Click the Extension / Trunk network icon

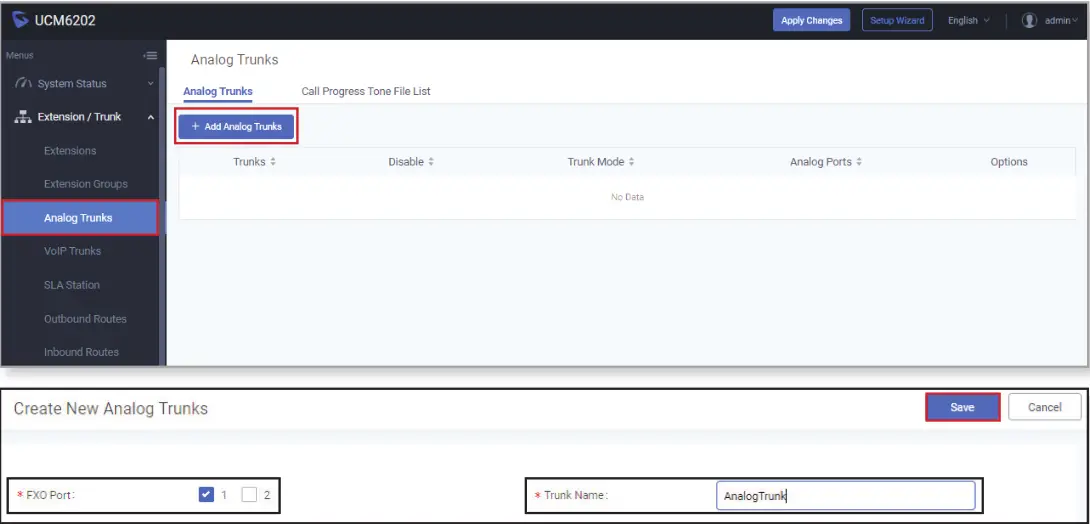tap(24, 117)
